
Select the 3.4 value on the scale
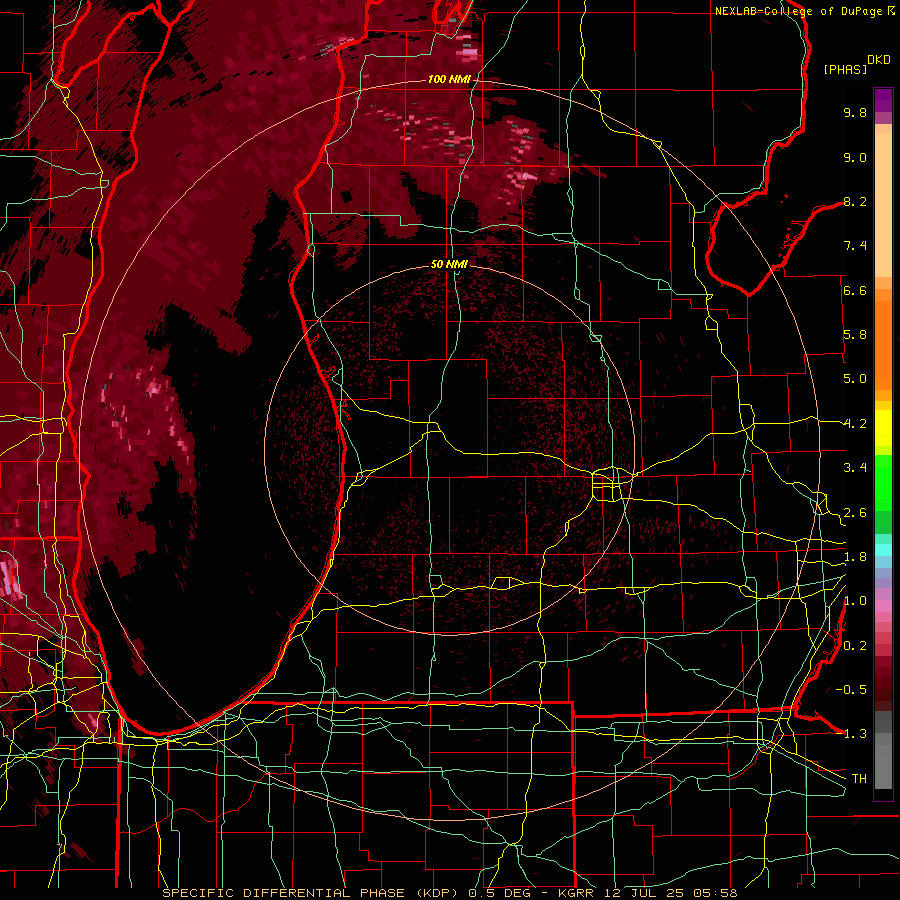click(x=855, y=468)
